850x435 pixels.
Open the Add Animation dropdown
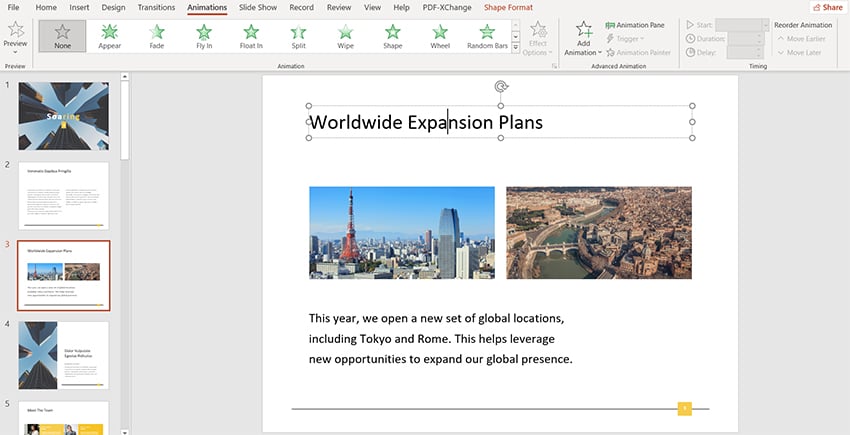click(x=583, y=38)
